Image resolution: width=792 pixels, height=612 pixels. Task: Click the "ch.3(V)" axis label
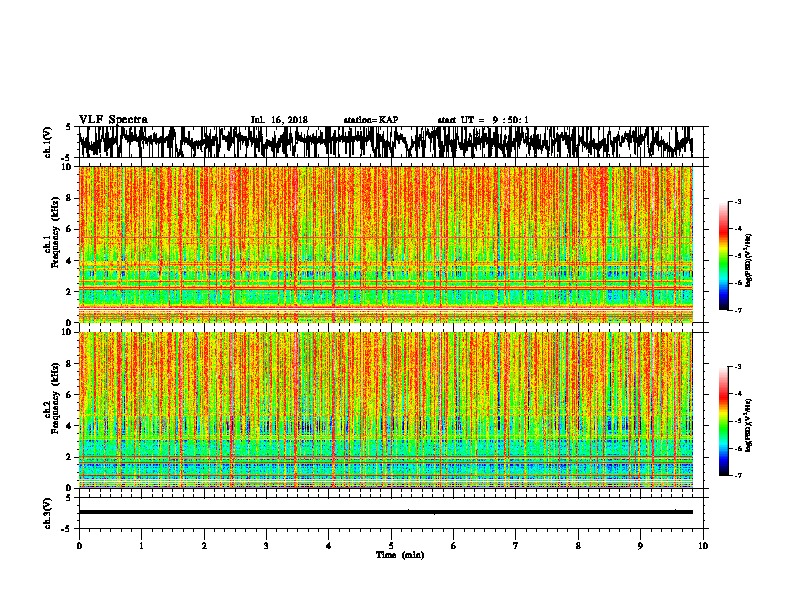click(x=48, y=513)
